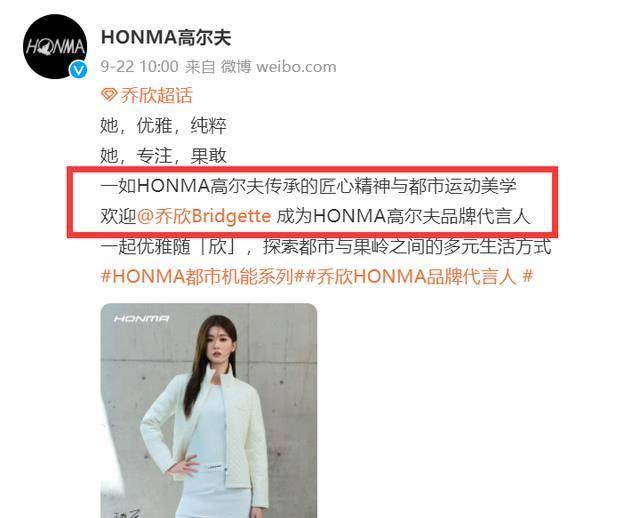Open hashtag #乔欣HONMA品牌代言人#
The image size is (640, 518).
[419, 276]
